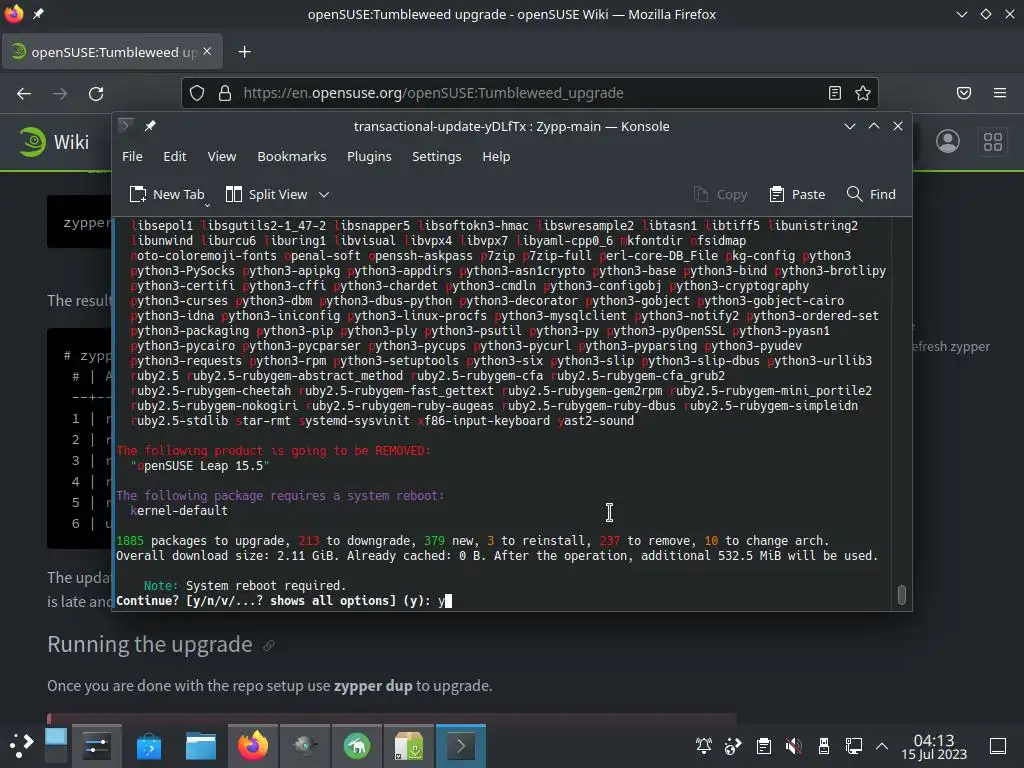The width and height of the screenshot is (1024, 768).
Task: Click the Firefox back arrow
Action: pyautogui.click(x=24, y=93)
